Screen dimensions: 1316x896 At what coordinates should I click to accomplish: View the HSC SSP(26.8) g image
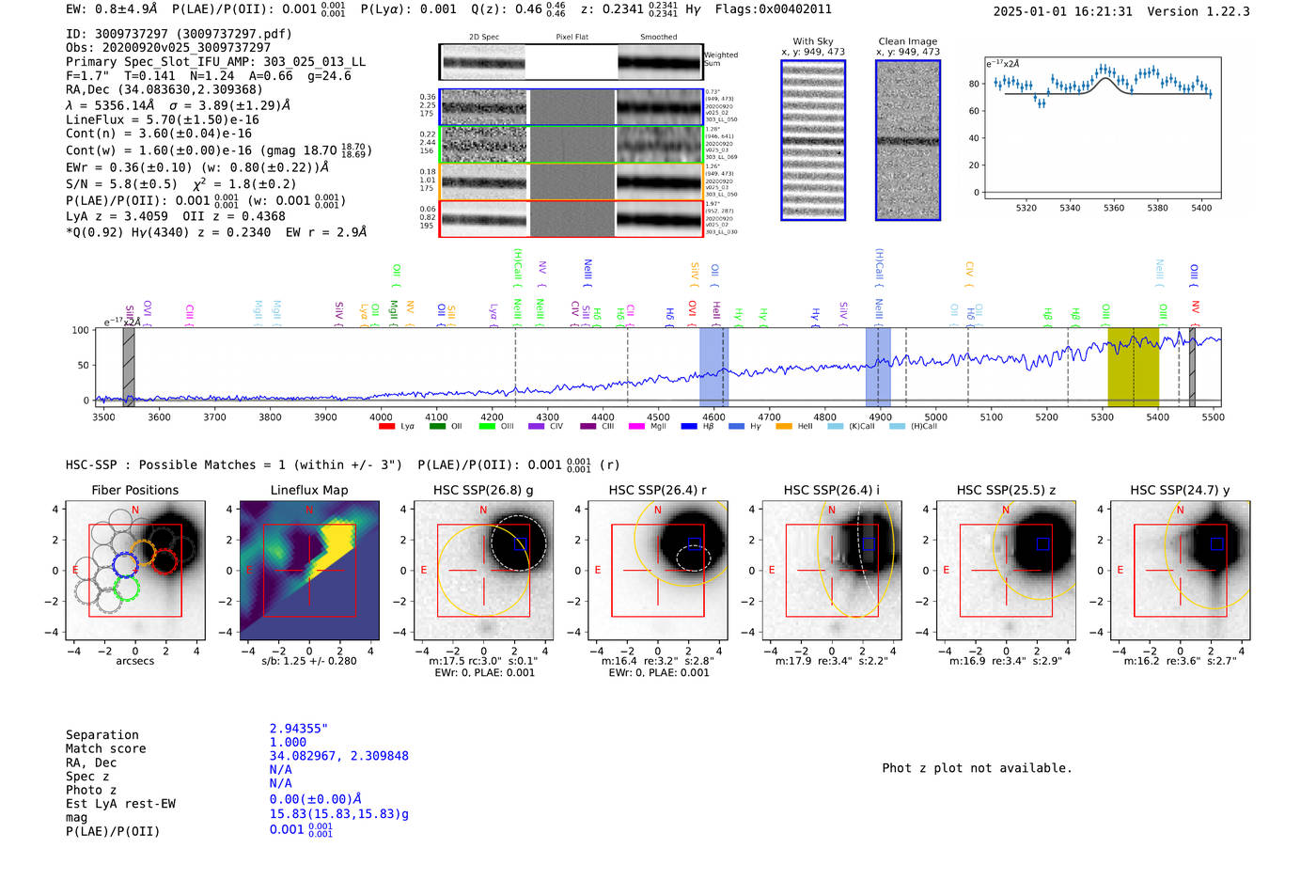[x=483, y=571]
